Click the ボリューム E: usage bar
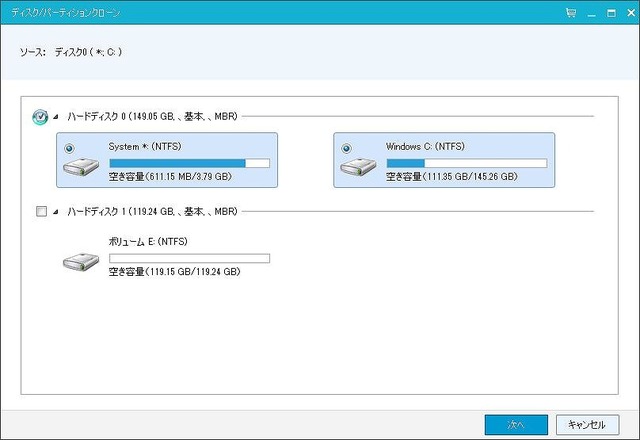 [x=189, y=258]
